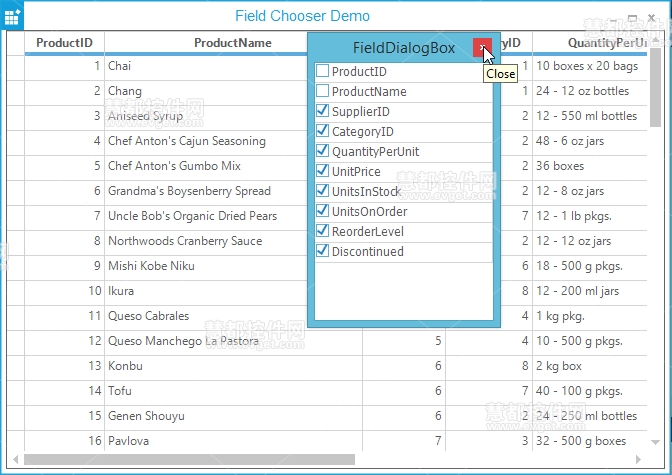This screenshot has width=672, height=475.
Task: Click the '40 - 100 g pkgs.' cell
Action: [590, 391]
